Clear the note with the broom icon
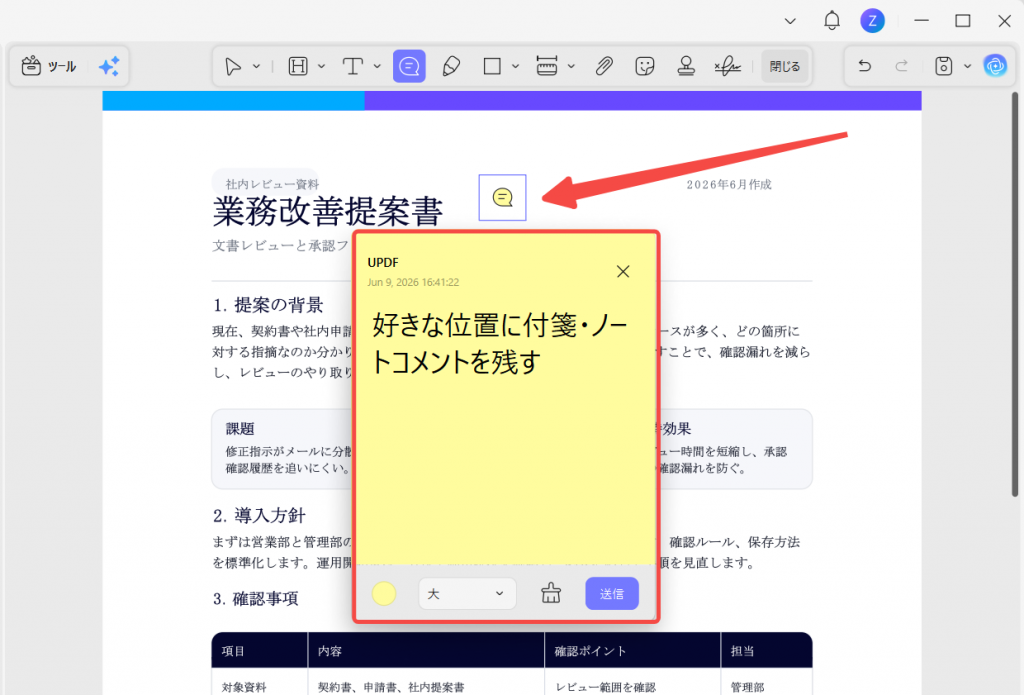1024x695 pixels. point(551,593)
